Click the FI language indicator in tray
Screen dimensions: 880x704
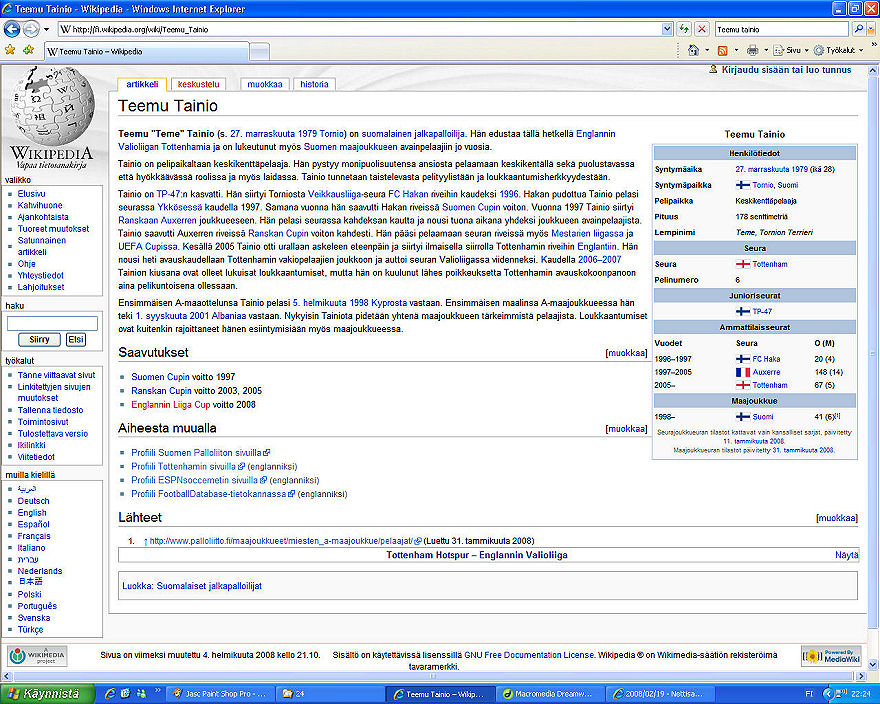click(x=809, y=694)
